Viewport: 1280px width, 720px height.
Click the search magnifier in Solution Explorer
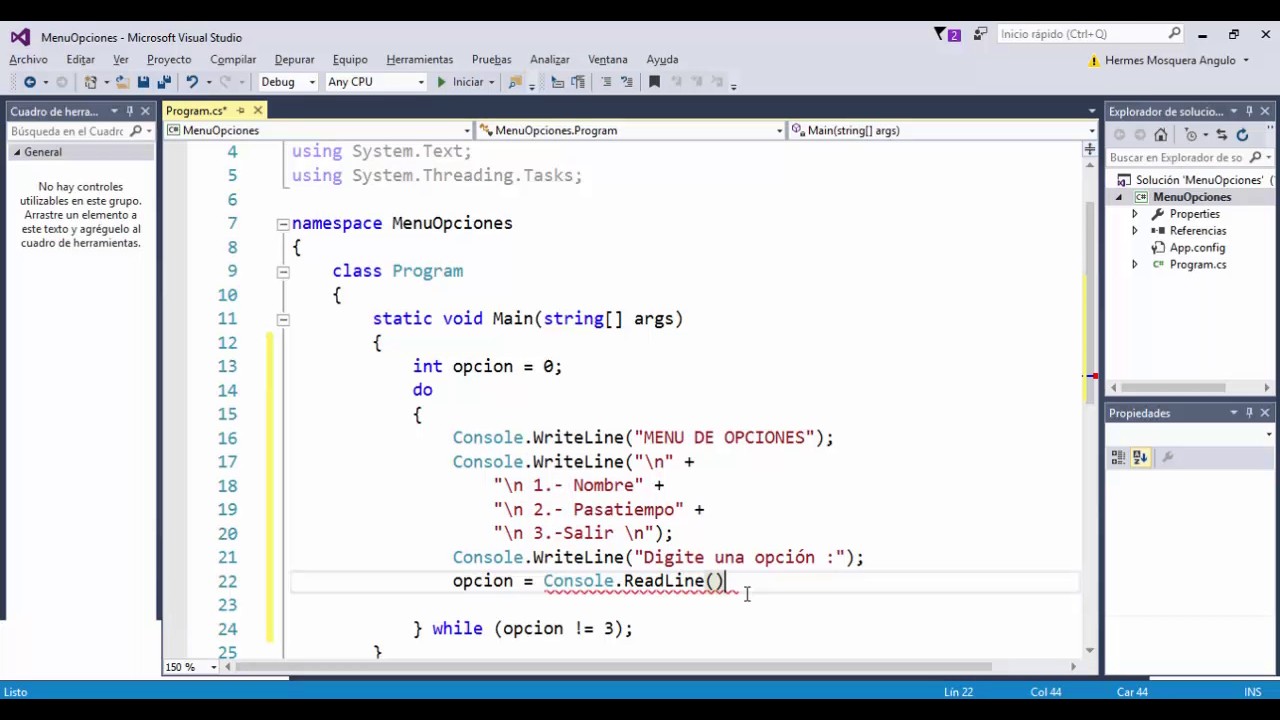[1254, 157]
